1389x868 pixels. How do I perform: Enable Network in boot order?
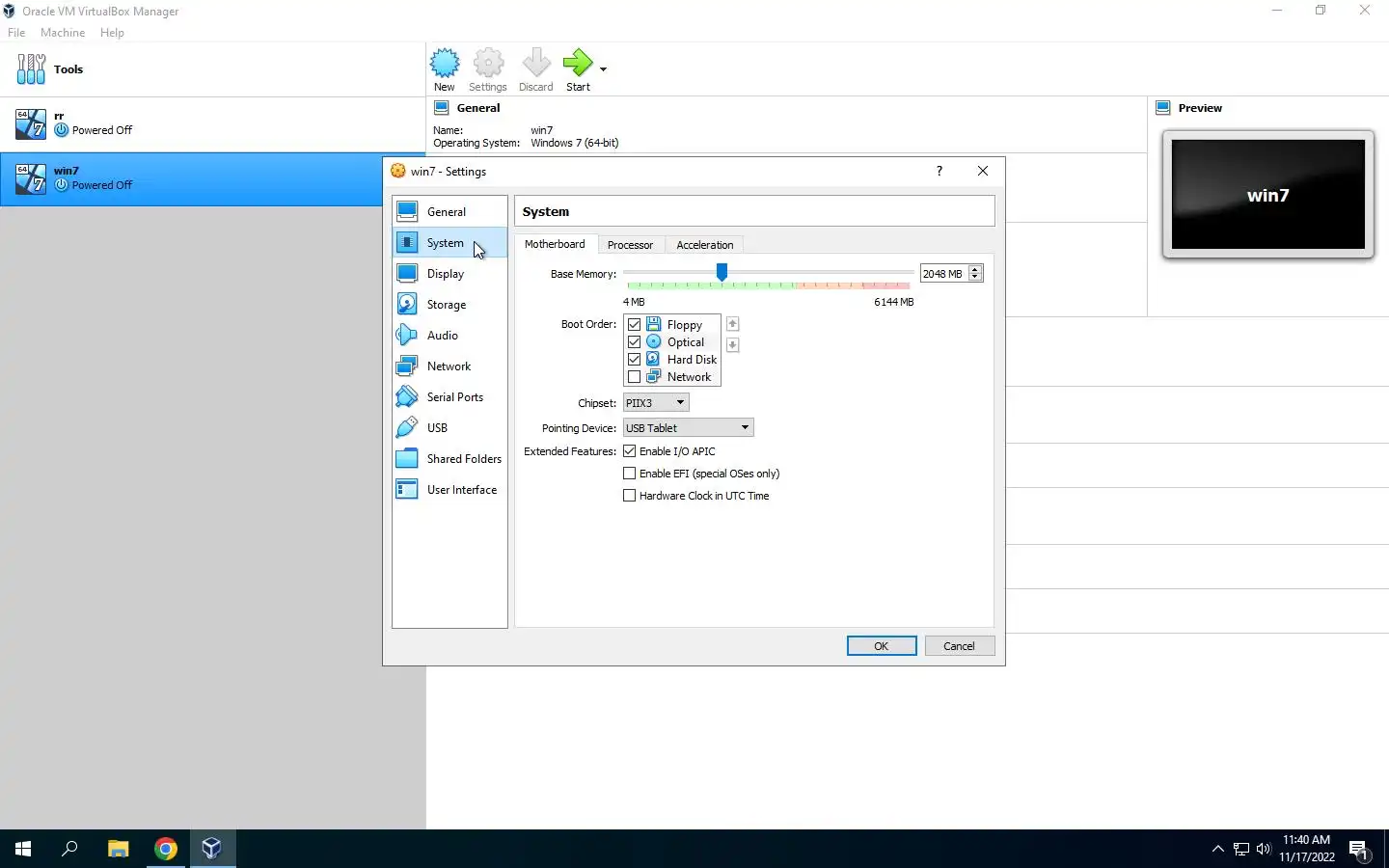[x=634, y=377]
